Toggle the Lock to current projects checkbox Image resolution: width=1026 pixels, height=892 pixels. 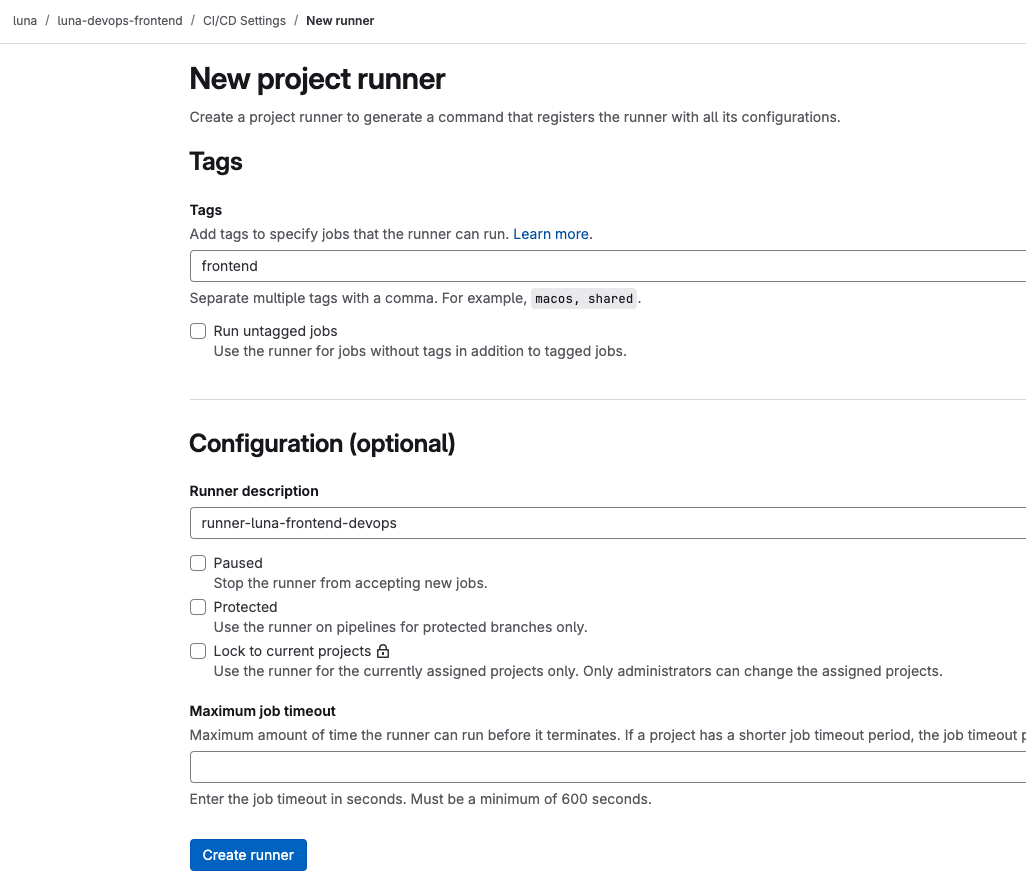pos(198,651)
